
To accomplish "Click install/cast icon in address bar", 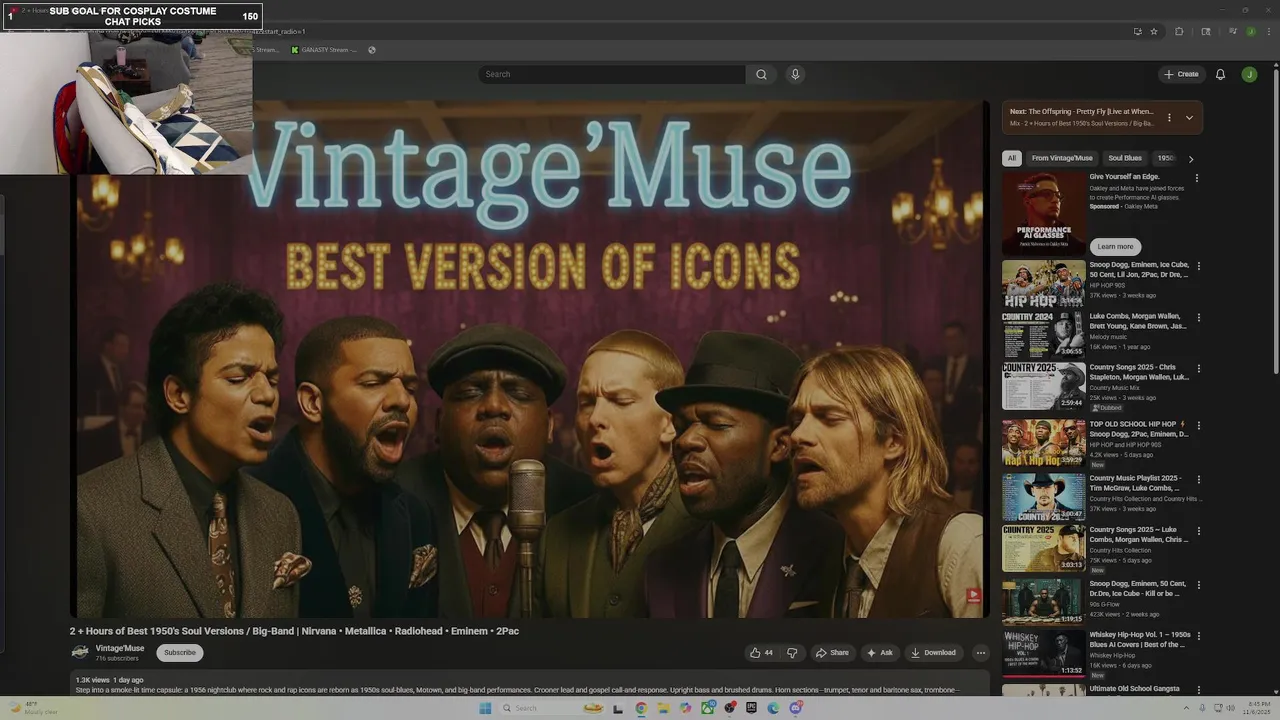I will click(x=1137, y=31).
